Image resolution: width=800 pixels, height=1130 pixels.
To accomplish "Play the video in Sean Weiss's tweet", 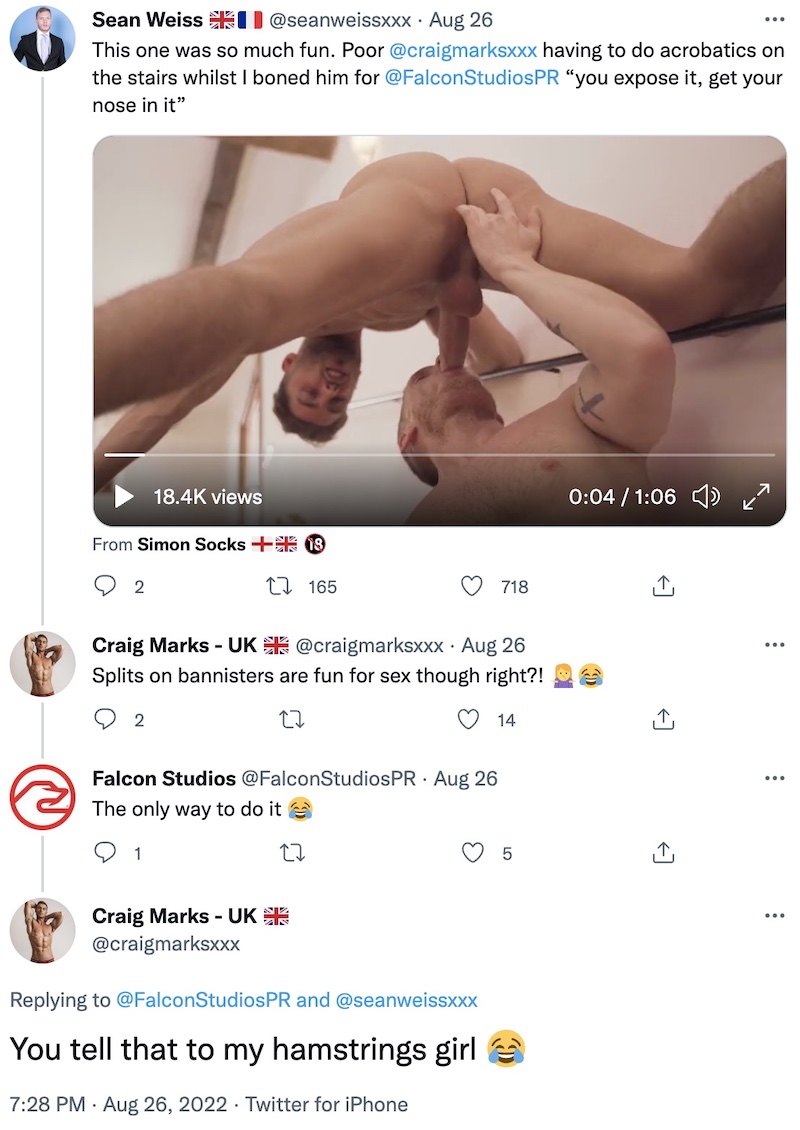I will 124,496.
